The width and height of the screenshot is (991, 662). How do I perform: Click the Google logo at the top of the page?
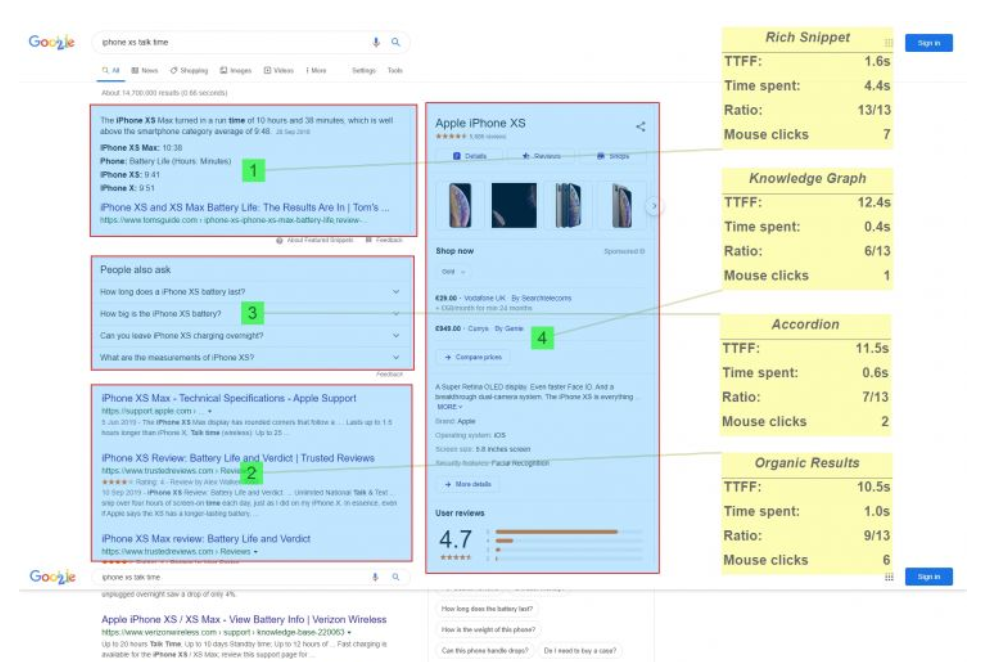(x=52, y=42)
